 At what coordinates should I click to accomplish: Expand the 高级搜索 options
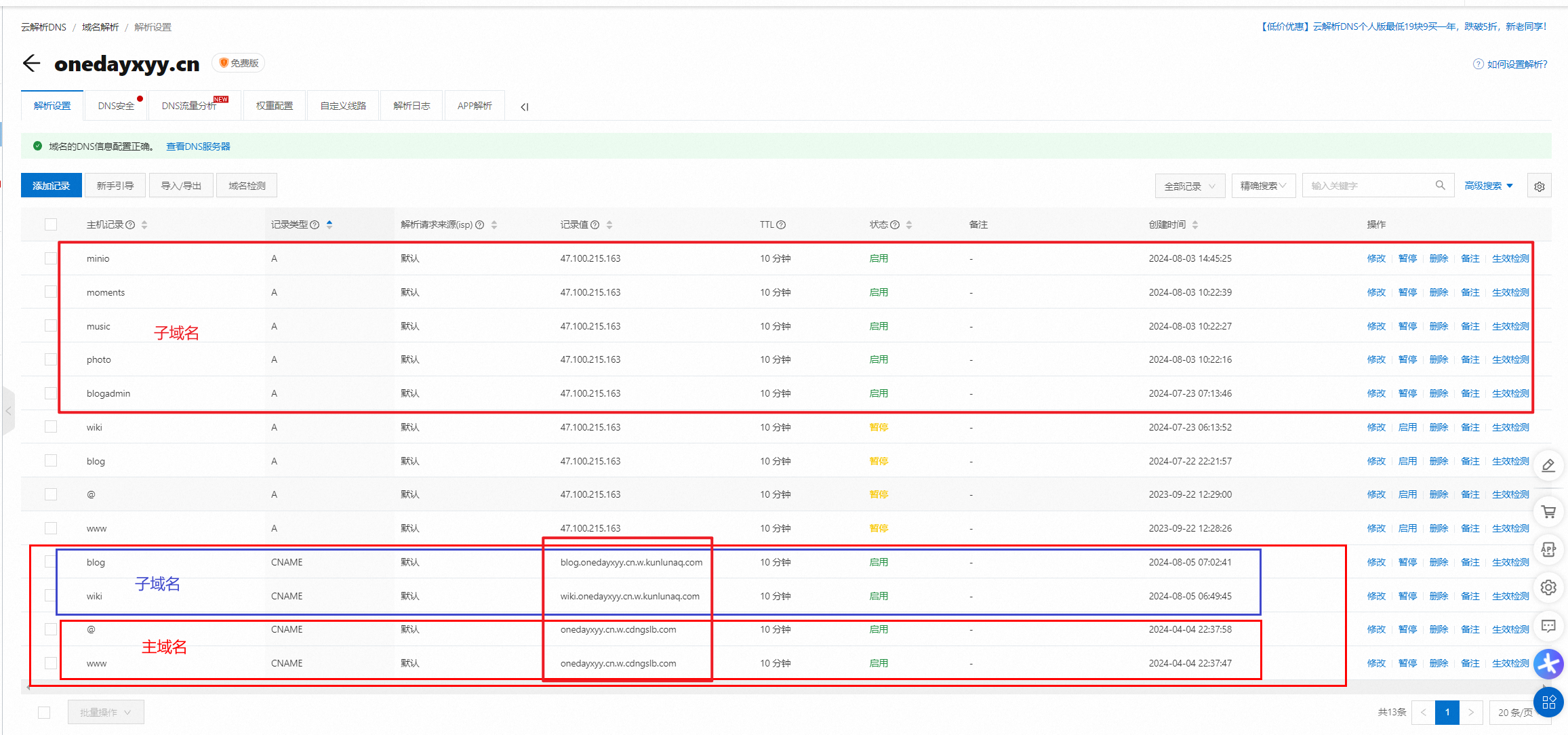coord(1488,186)
